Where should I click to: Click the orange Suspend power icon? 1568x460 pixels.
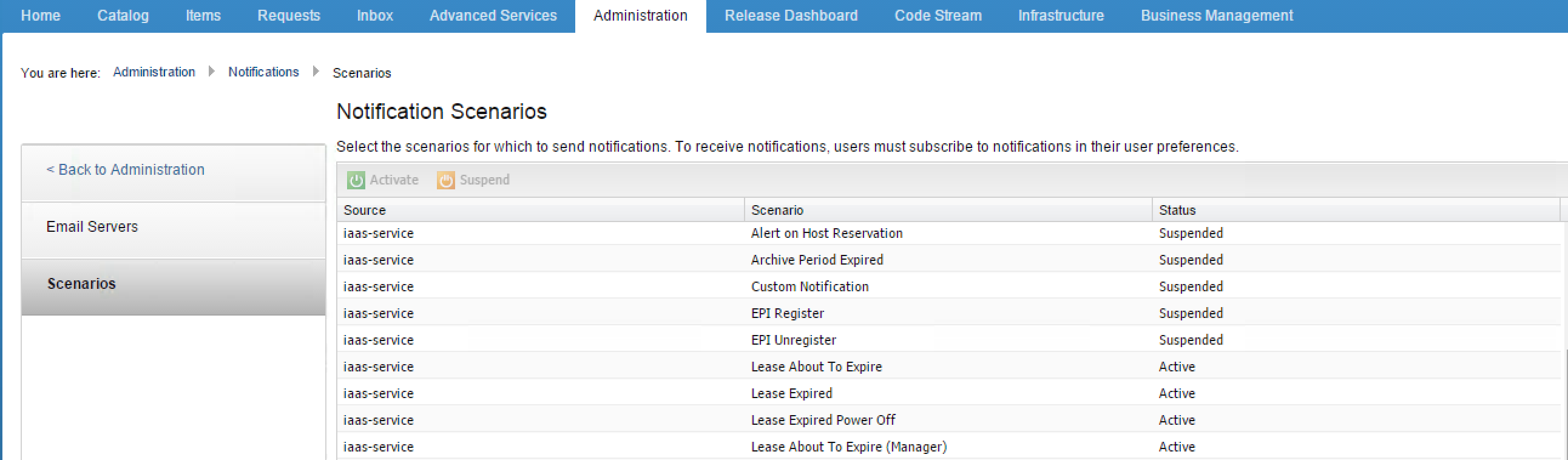pos(445,180)
